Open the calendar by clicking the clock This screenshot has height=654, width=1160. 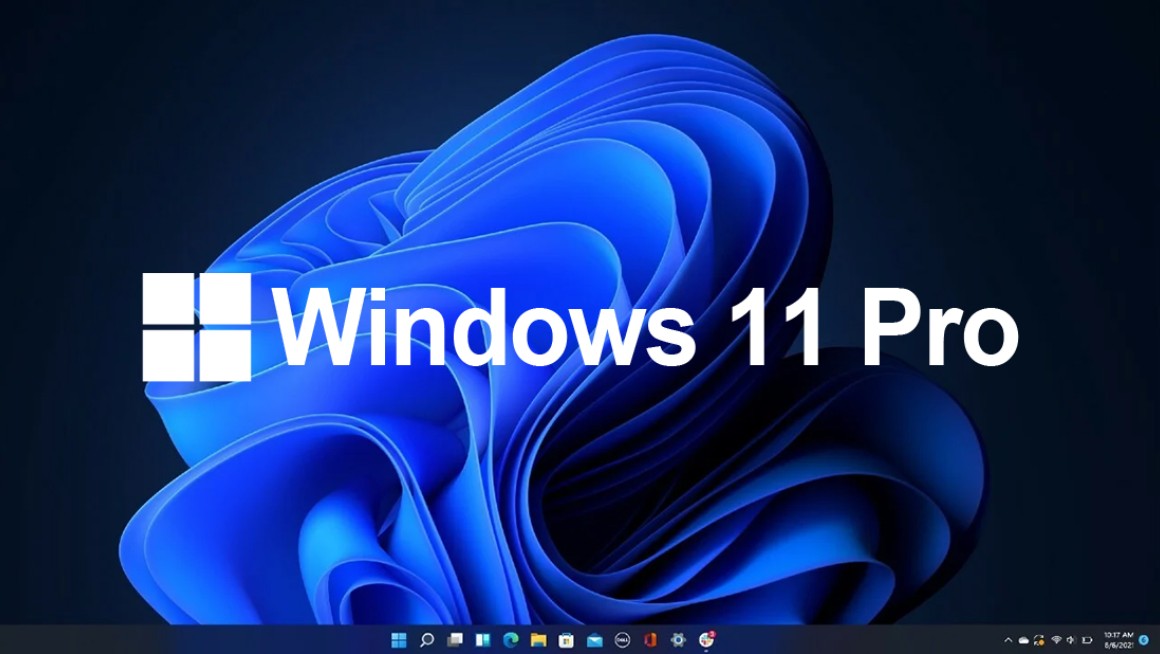pyautogui.click(x=1118, y=640)
